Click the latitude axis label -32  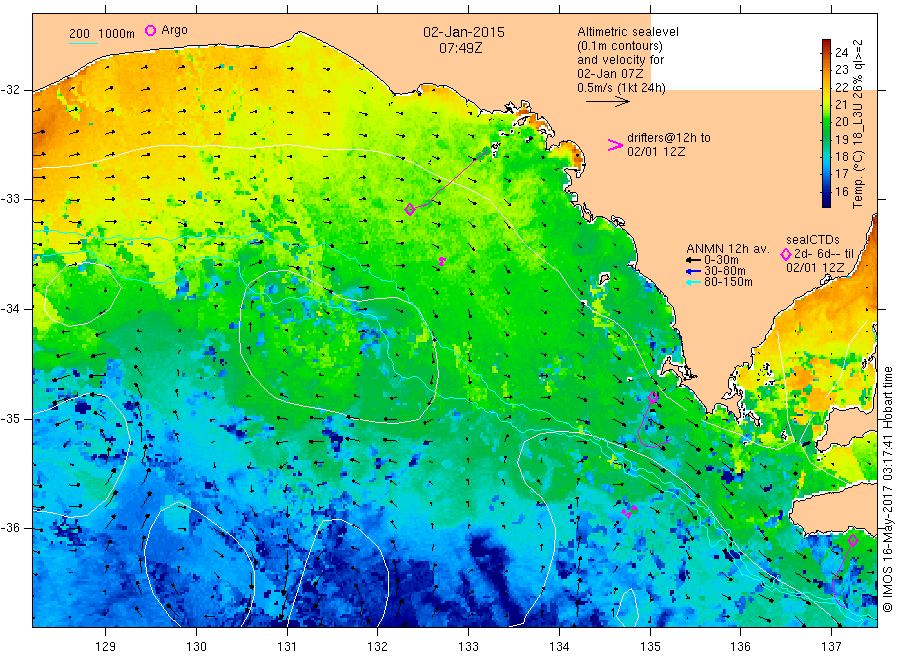pos(10,90)
